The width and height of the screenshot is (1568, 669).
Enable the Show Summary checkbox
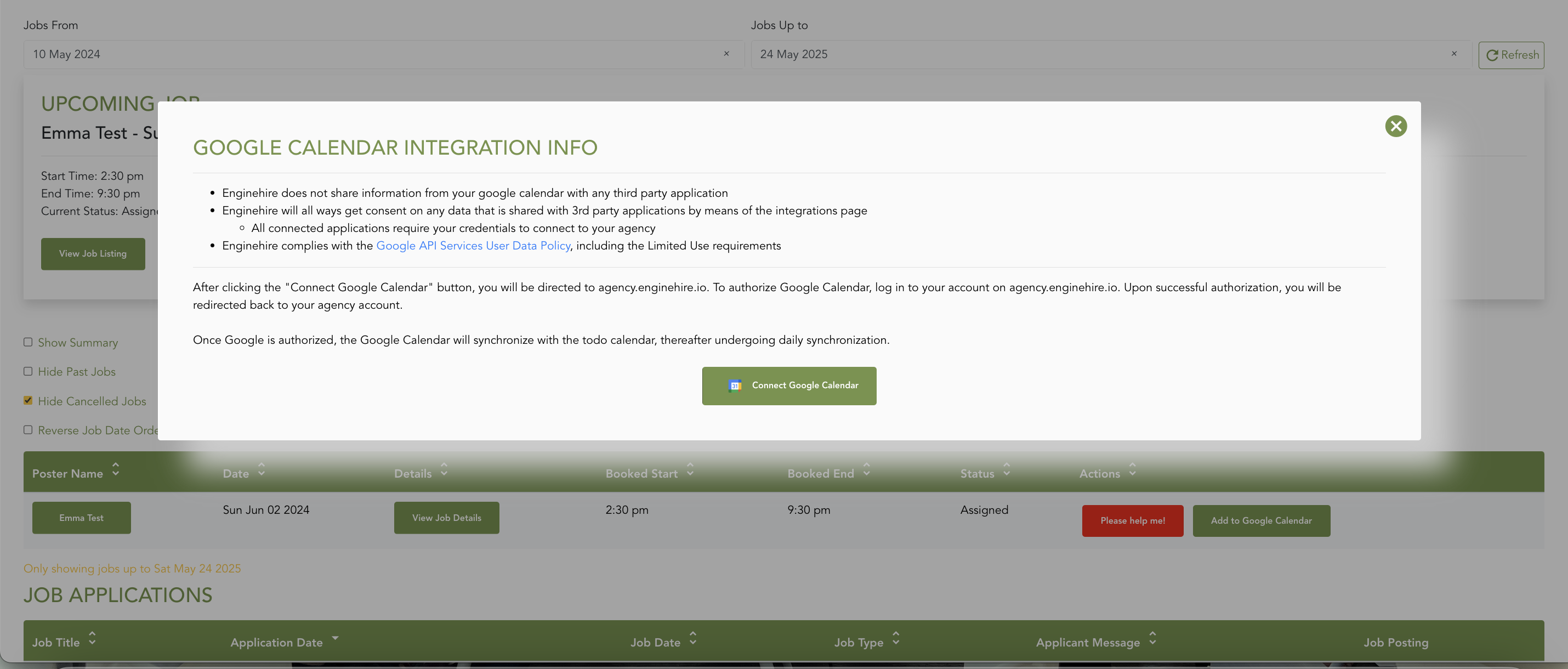tap(28, 342)
